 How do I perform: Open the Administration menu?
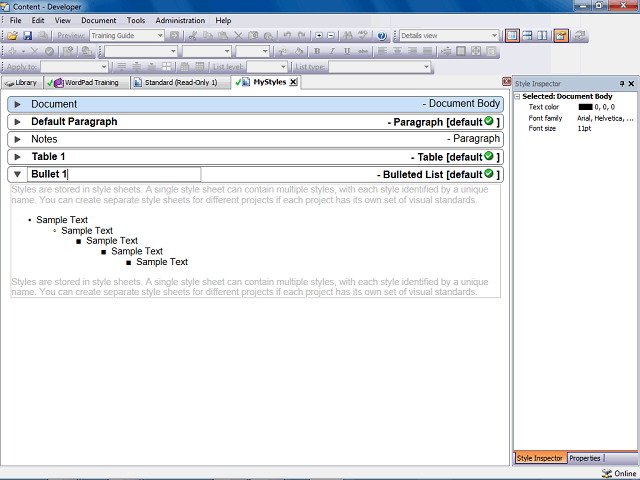(180, 20)
